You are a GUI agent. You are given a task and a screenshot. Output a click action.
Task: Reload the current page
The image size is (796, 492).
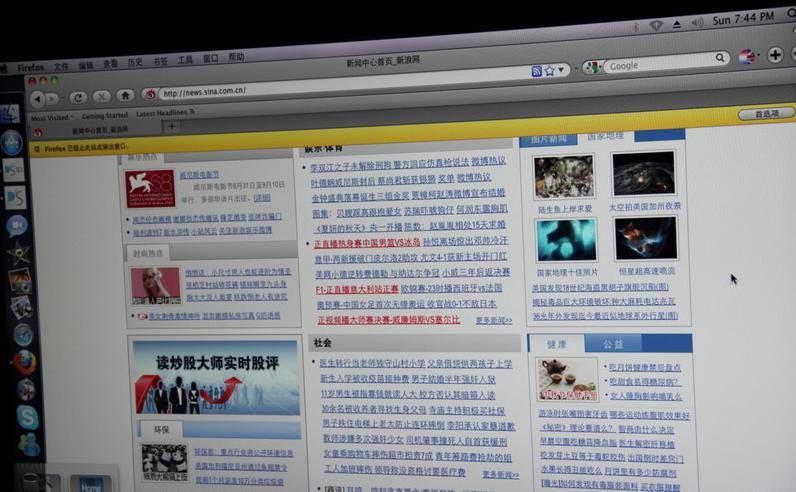(x=78, y=97)
